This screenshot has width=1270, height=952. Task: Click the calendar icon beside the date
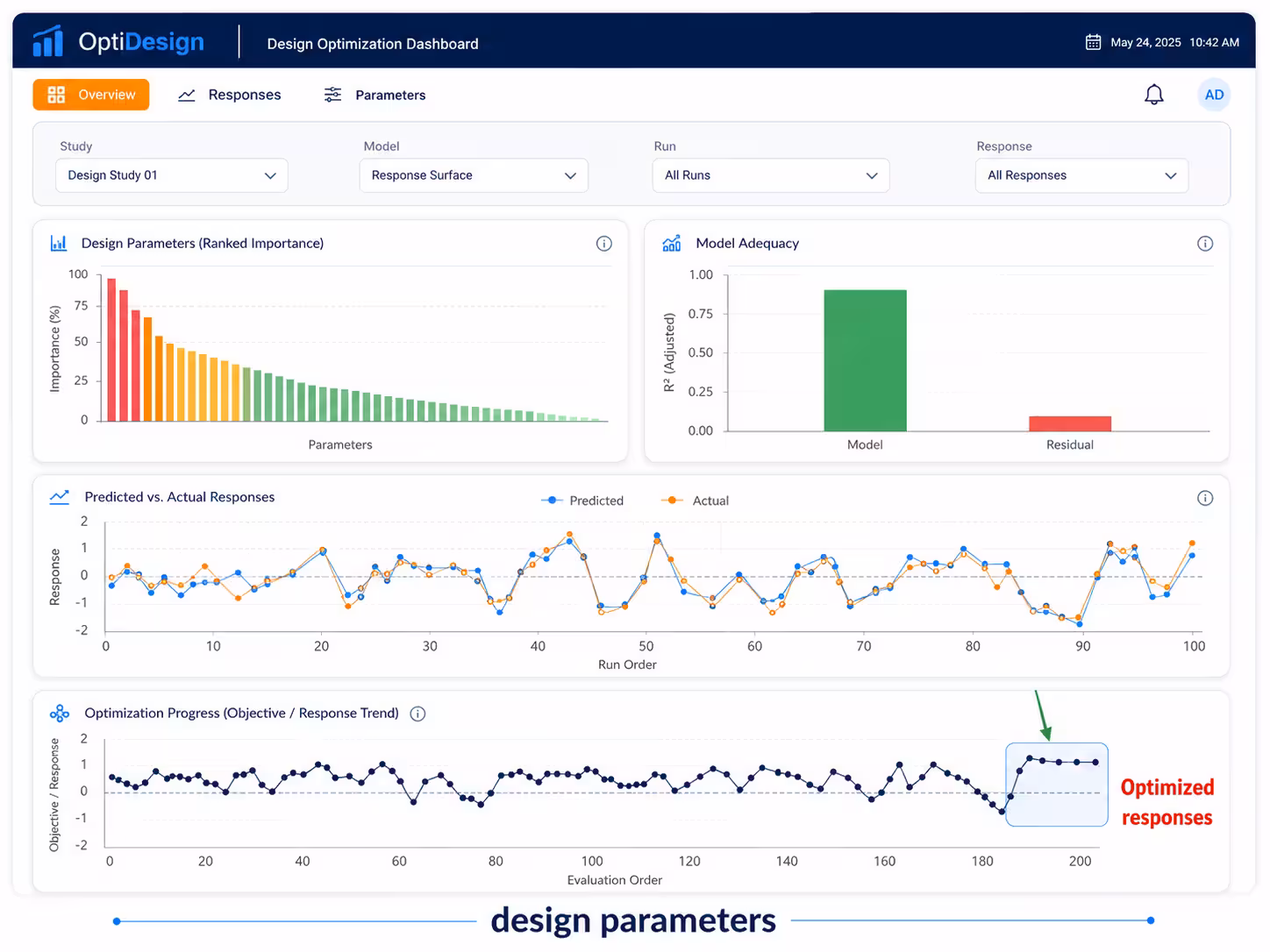point(1093,42)
